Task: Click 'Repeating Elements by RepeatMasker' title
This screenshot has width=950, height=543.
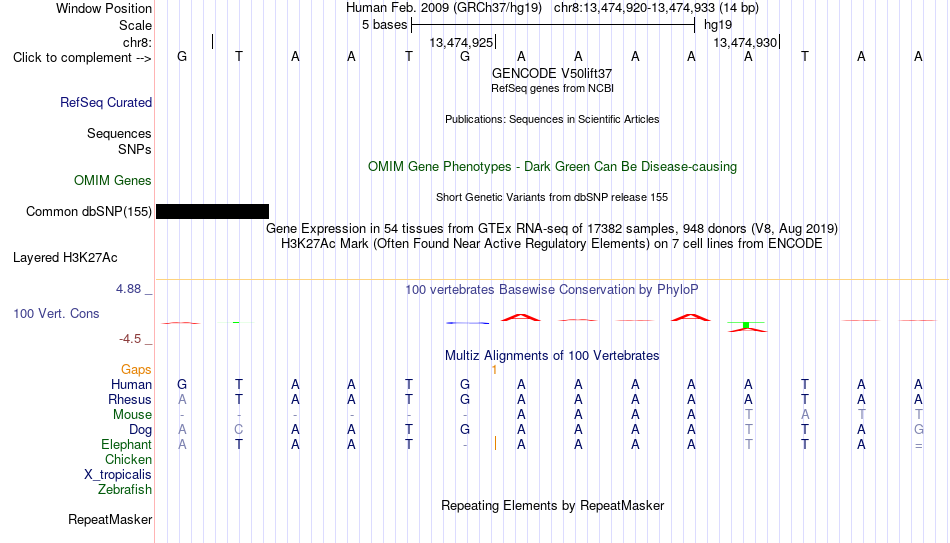Action: point(552,505)
